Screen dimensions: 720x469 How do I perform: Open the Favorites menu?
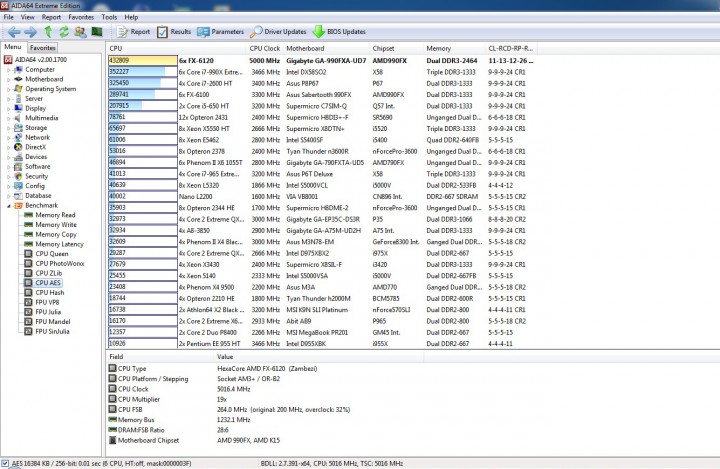tap(81, 17)
